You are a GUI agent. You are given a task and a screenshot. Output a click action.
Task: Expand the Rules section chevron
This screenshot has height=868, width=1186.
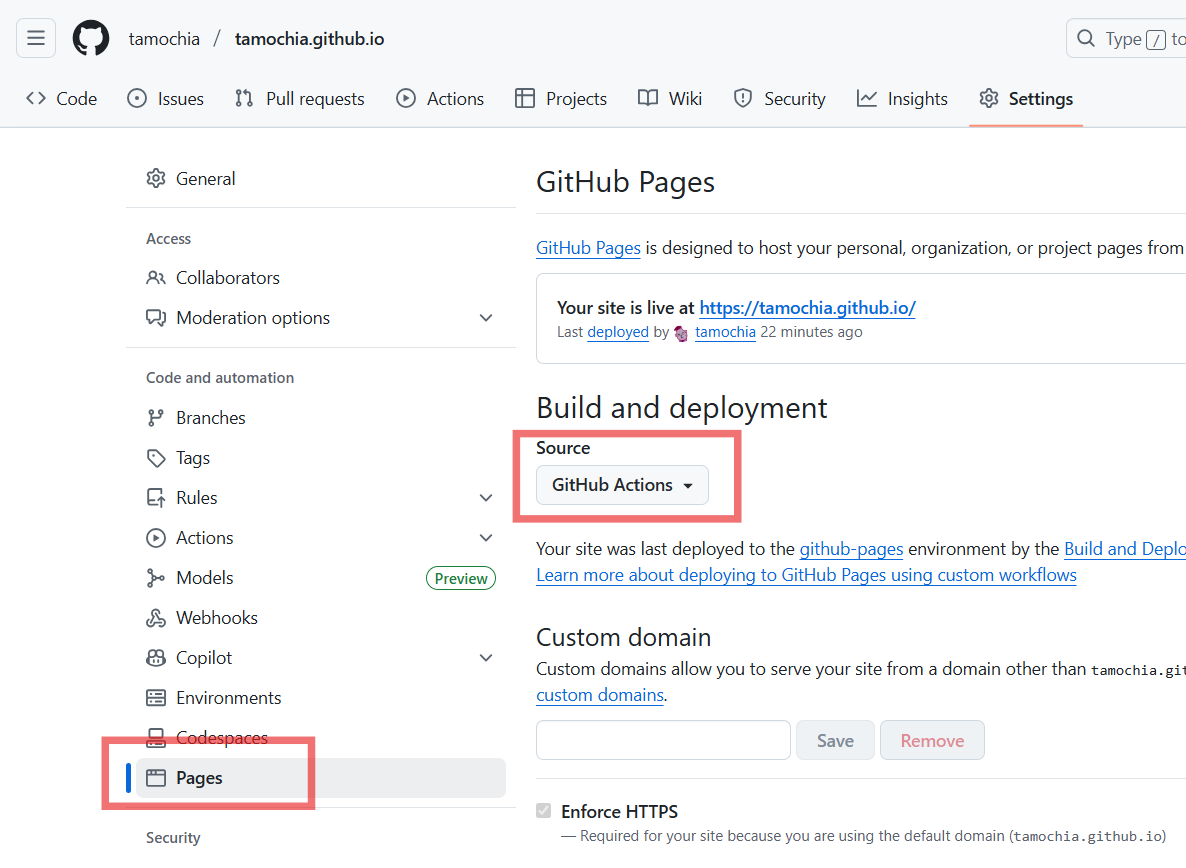(x=486, y=498)
